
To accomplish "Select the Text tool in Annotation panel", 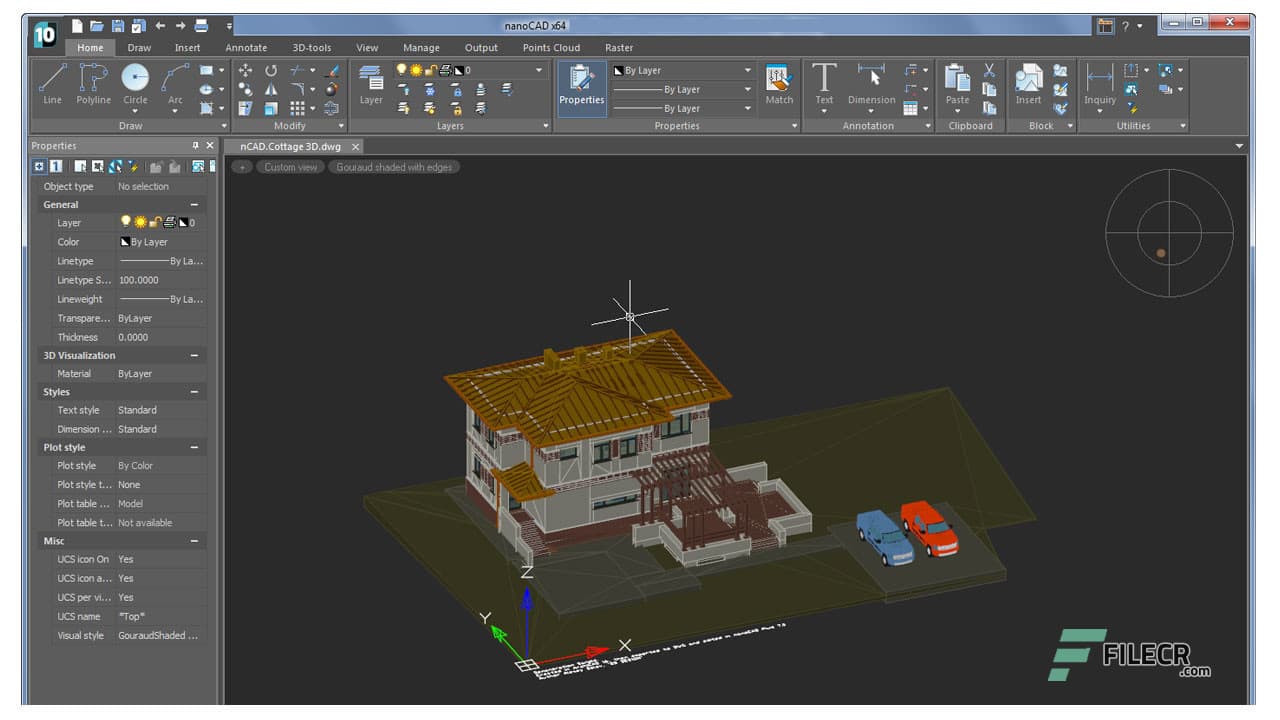I will [824, 80].
